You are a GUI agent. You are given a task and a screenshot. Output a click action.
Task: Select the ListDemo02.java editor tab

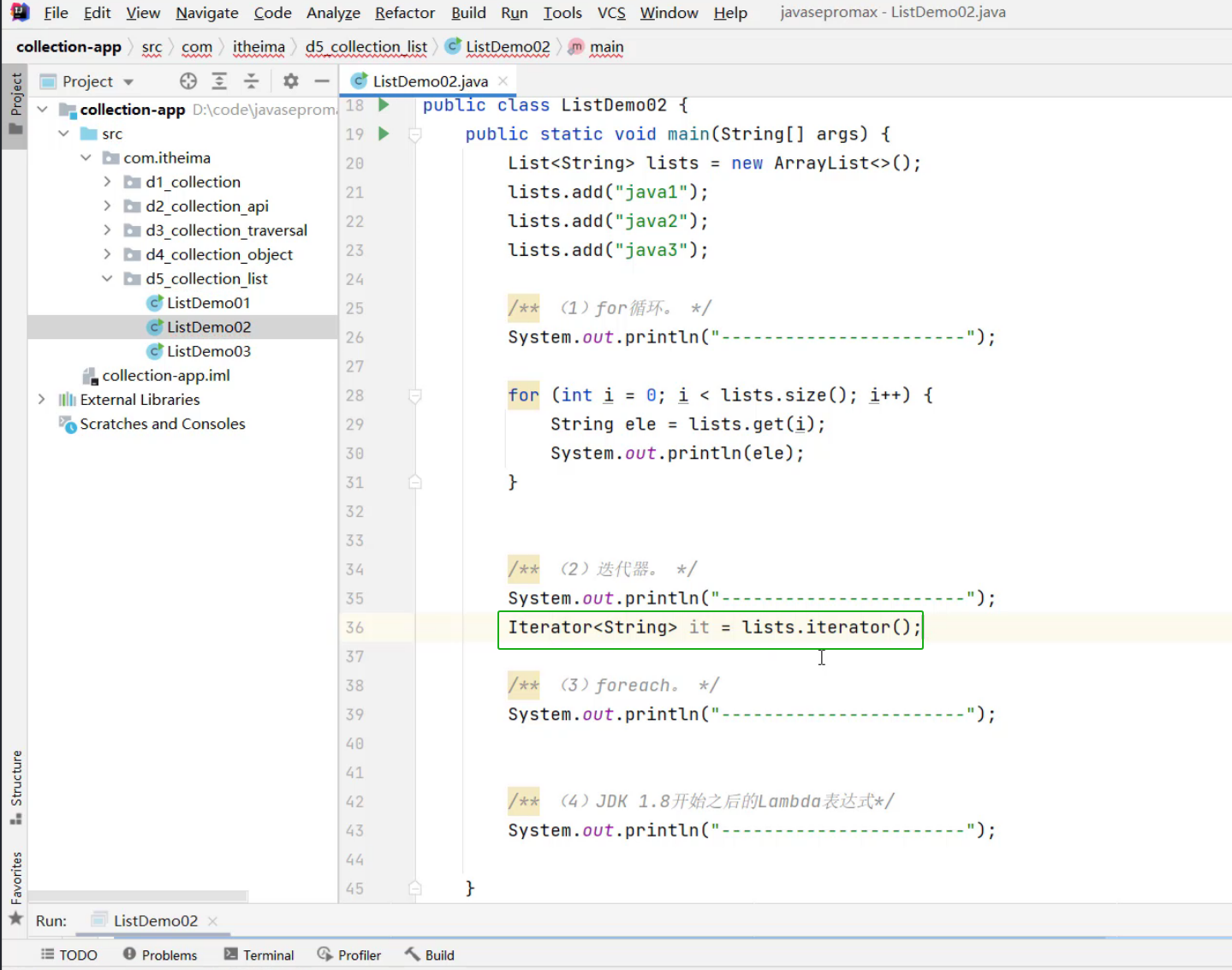point(430,81)
